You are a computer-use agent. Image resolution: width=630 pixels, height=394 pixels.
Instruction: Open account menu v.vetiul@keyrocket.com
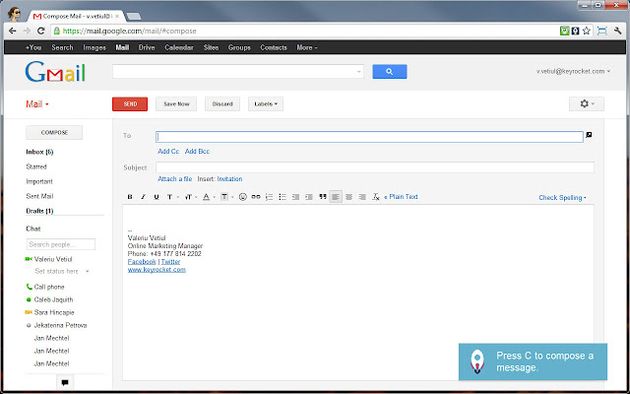(573, 71)
